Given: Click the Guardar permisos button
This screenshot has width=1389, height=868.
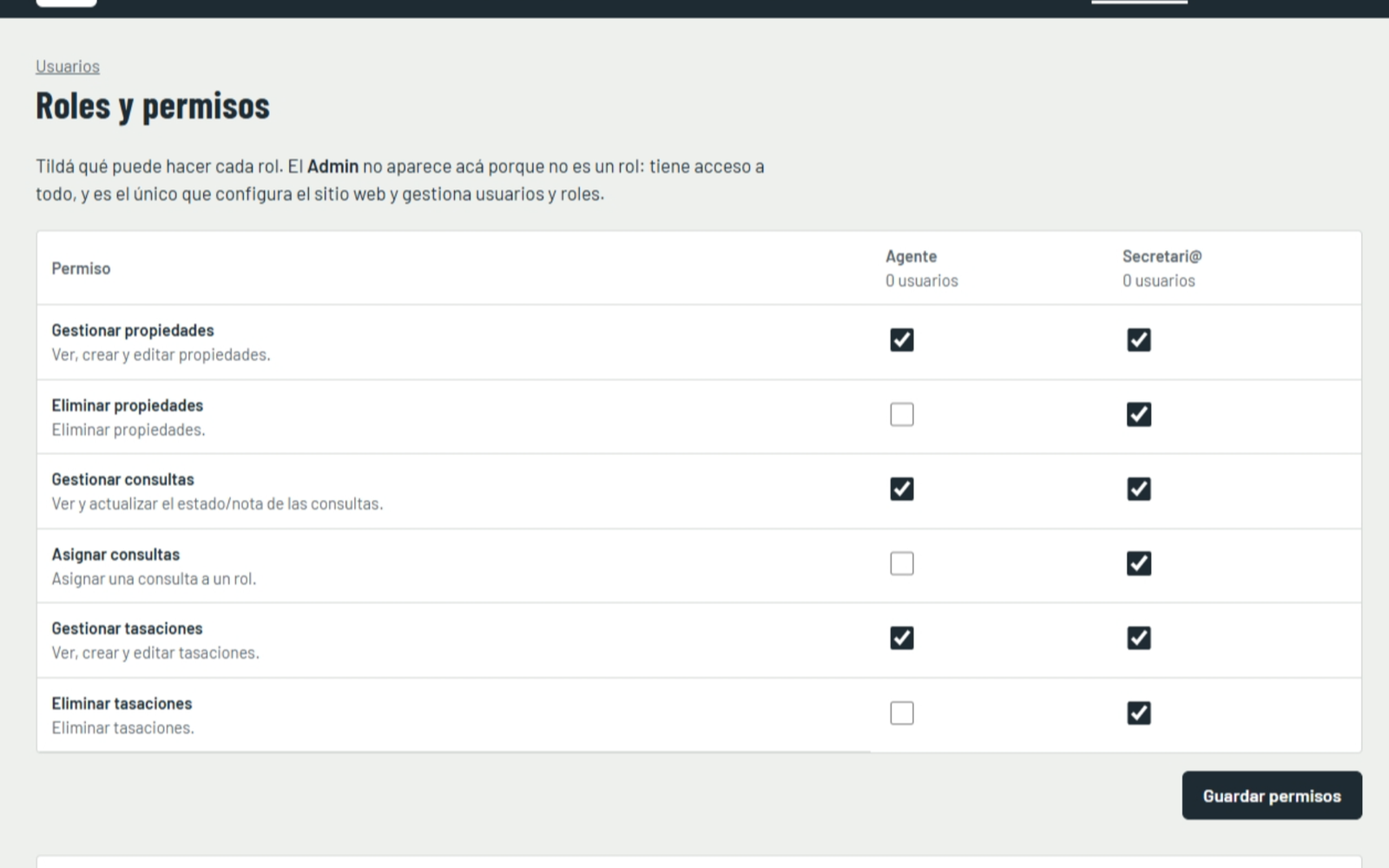Looking at the screenshot, I should [x=1272, y=795].
